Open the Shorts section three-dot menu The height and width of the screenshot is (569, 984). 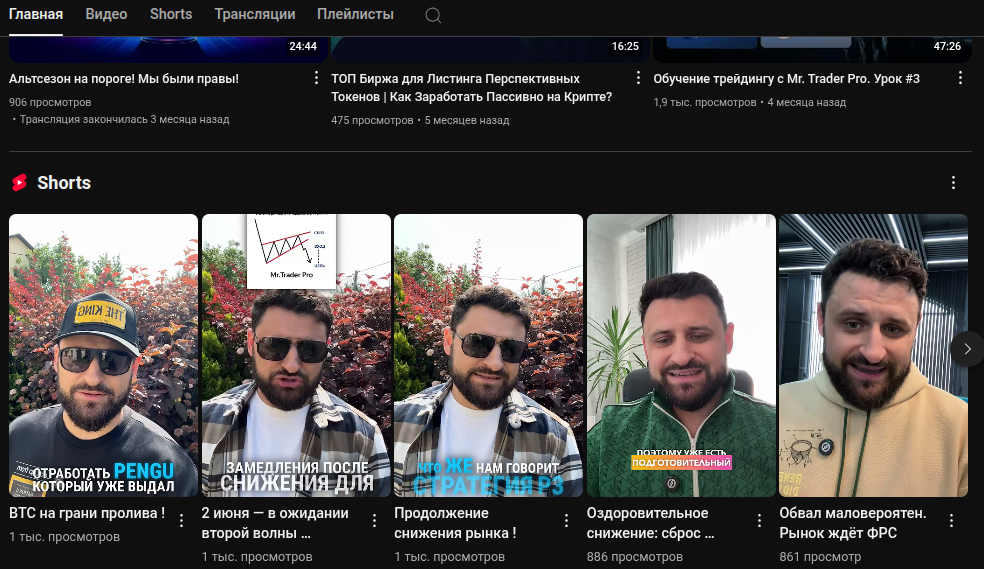[x=953, y=183]
